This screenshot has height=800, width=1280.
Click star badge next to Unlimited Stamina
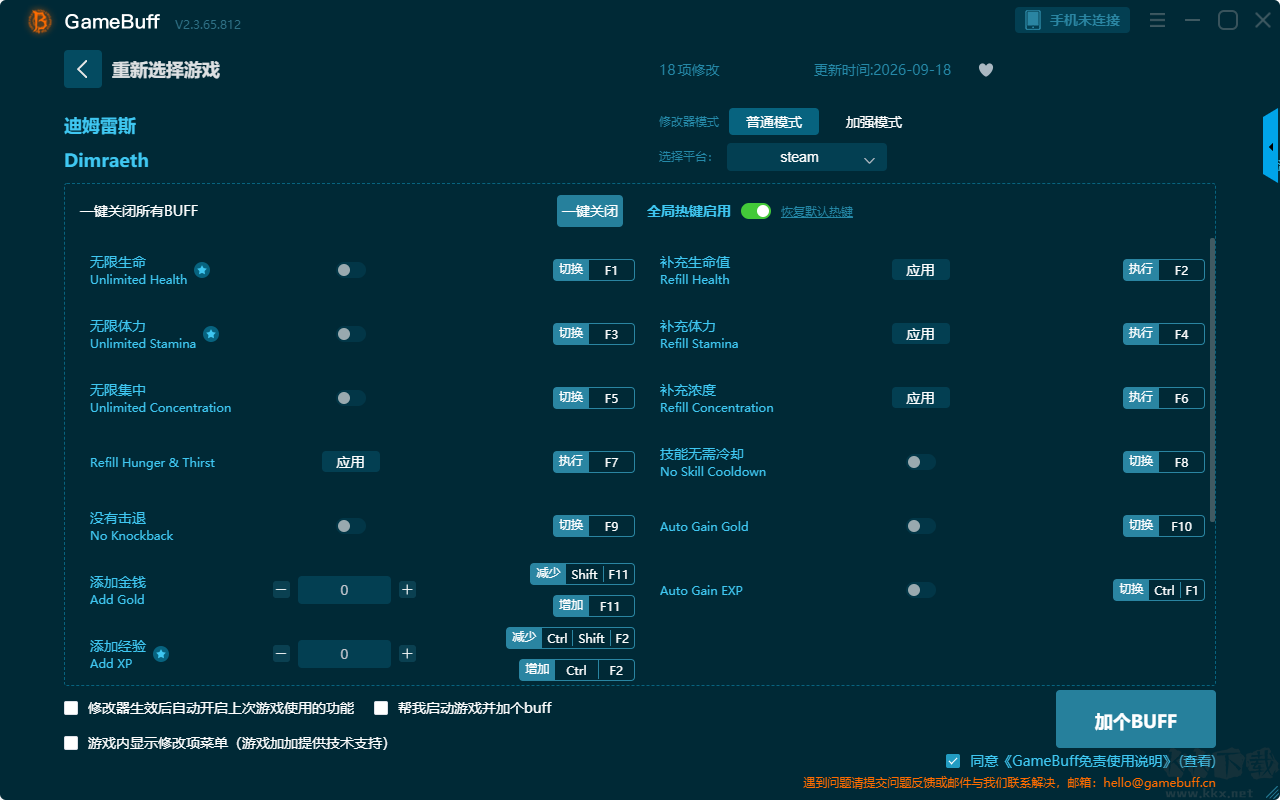(211, 334)
